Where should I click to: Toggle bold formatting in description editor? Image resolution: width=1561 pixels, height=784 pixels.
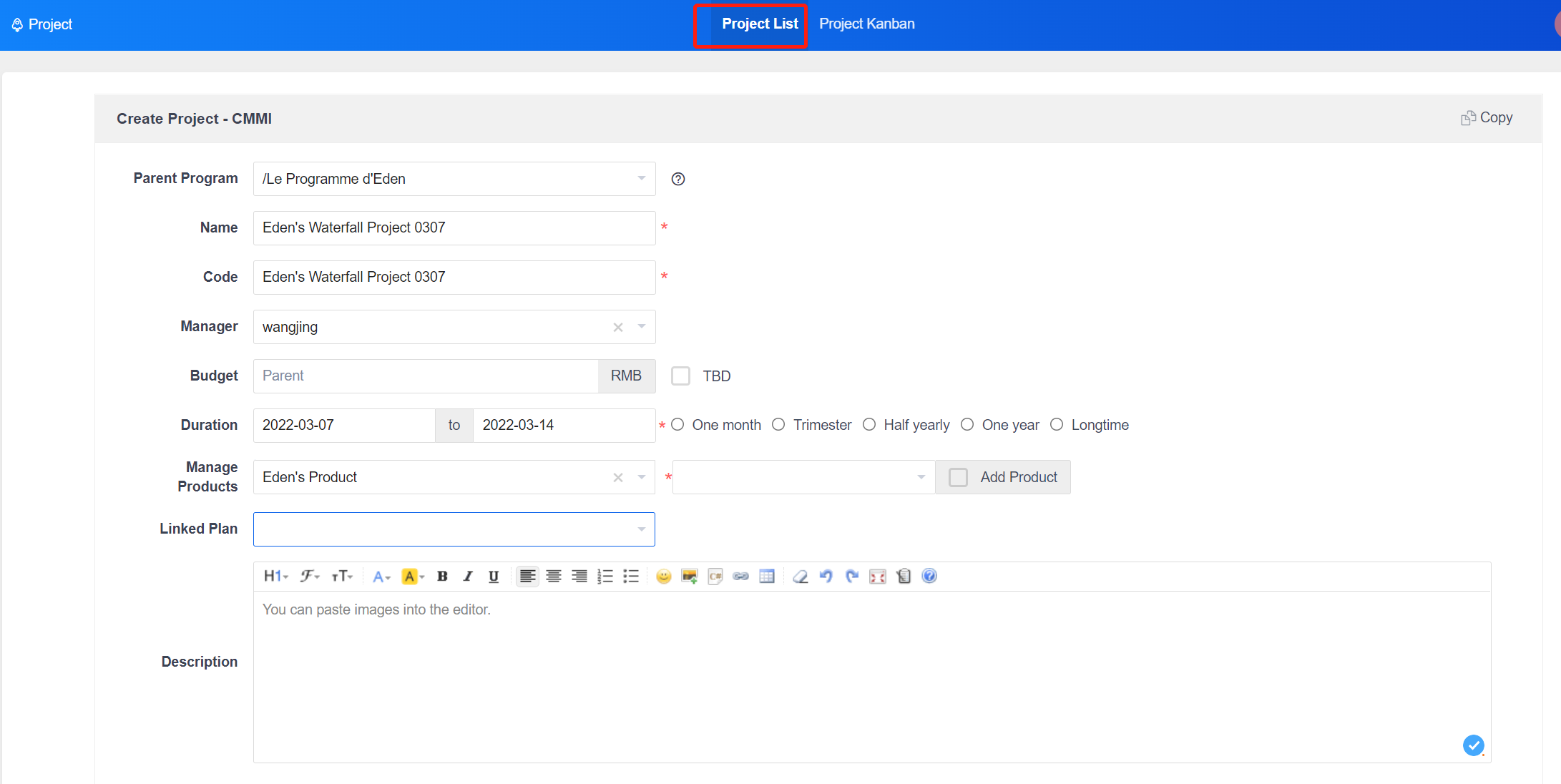[x=442, y=577]
